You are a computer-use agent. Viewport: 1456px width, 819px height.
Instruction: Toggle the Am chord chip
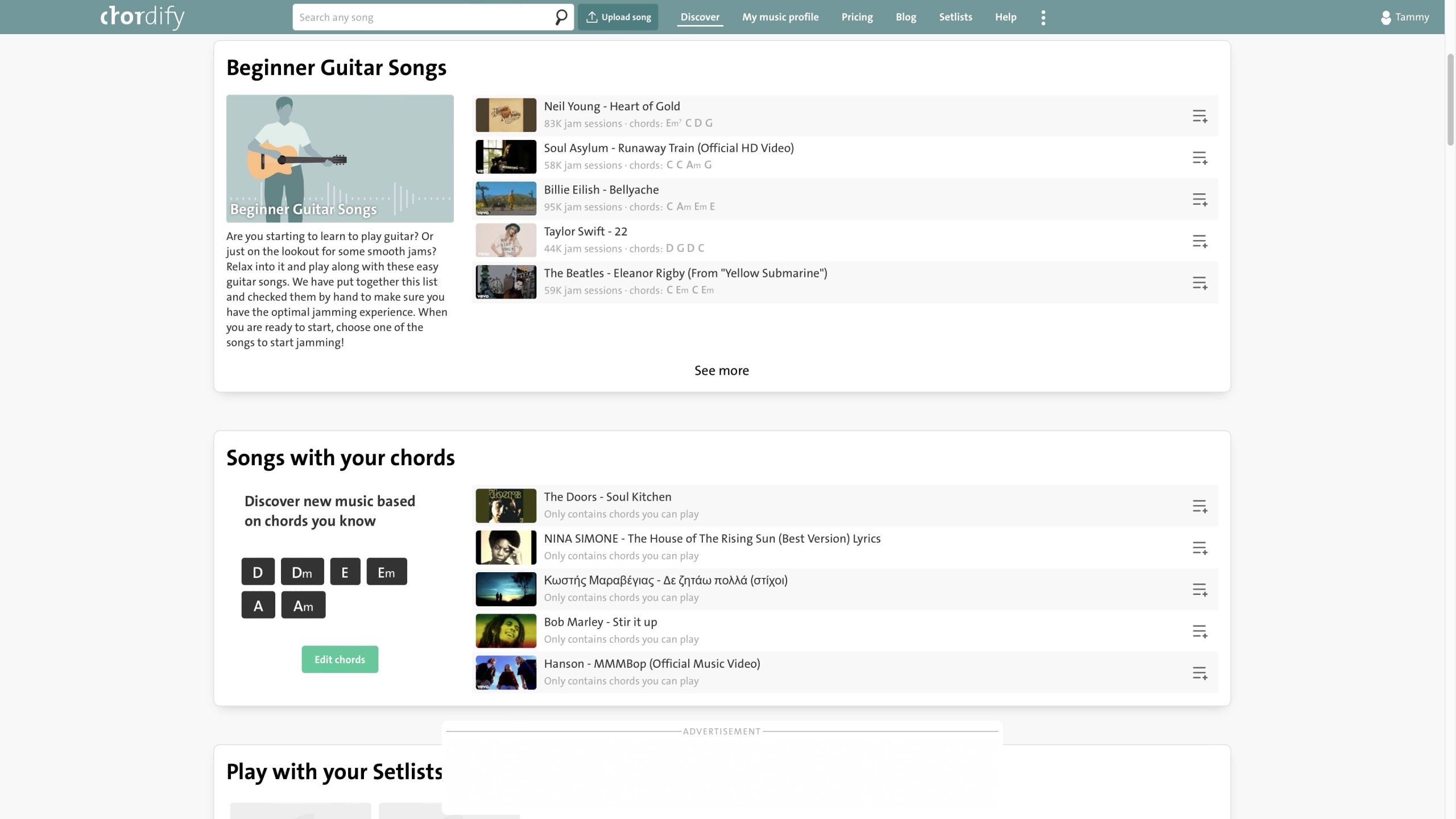coord(303,605)
